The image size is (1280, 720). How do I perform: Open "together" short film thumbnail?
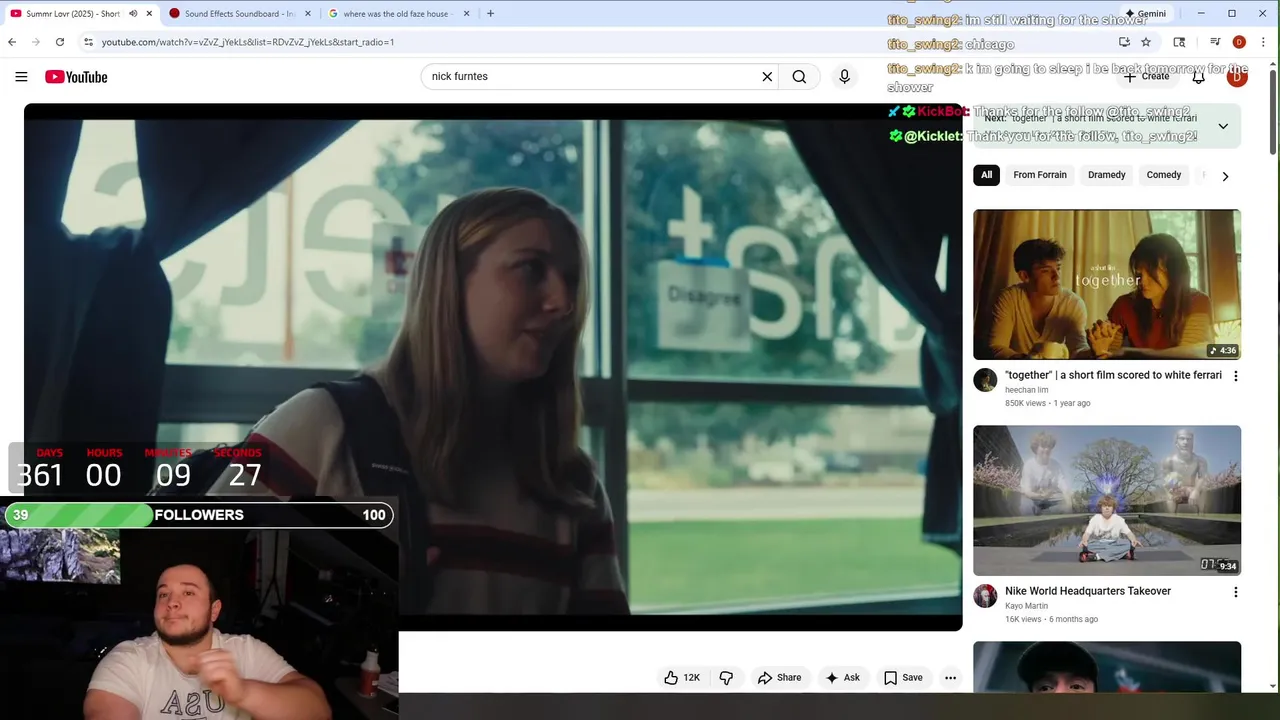[1107, 284]
